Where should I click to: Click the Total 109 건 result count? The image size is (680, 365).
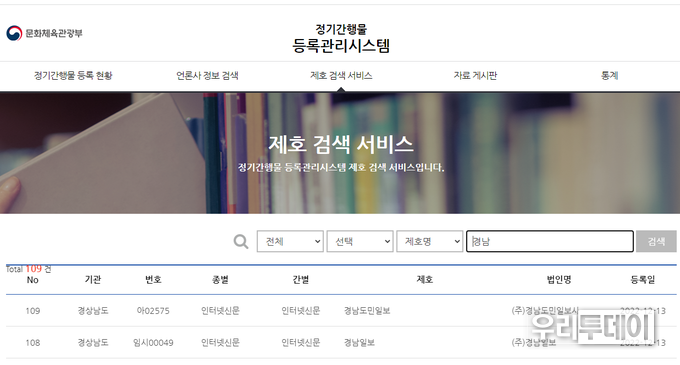click(x=29, y=269)
